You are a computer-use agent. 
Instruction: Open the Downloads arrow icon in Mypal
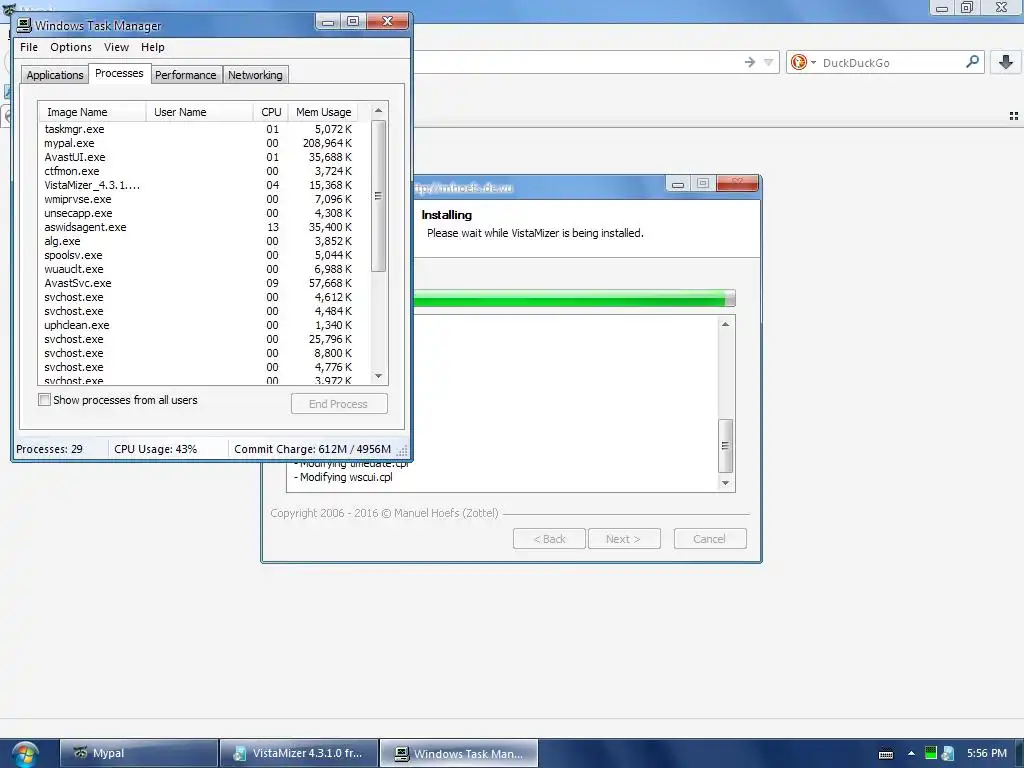coord(1006,62)
